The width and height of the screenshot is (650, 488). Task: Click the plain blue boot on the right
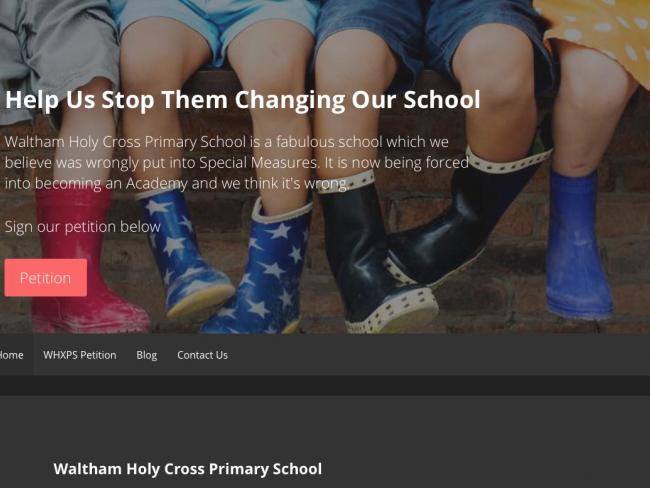point(578,245)
